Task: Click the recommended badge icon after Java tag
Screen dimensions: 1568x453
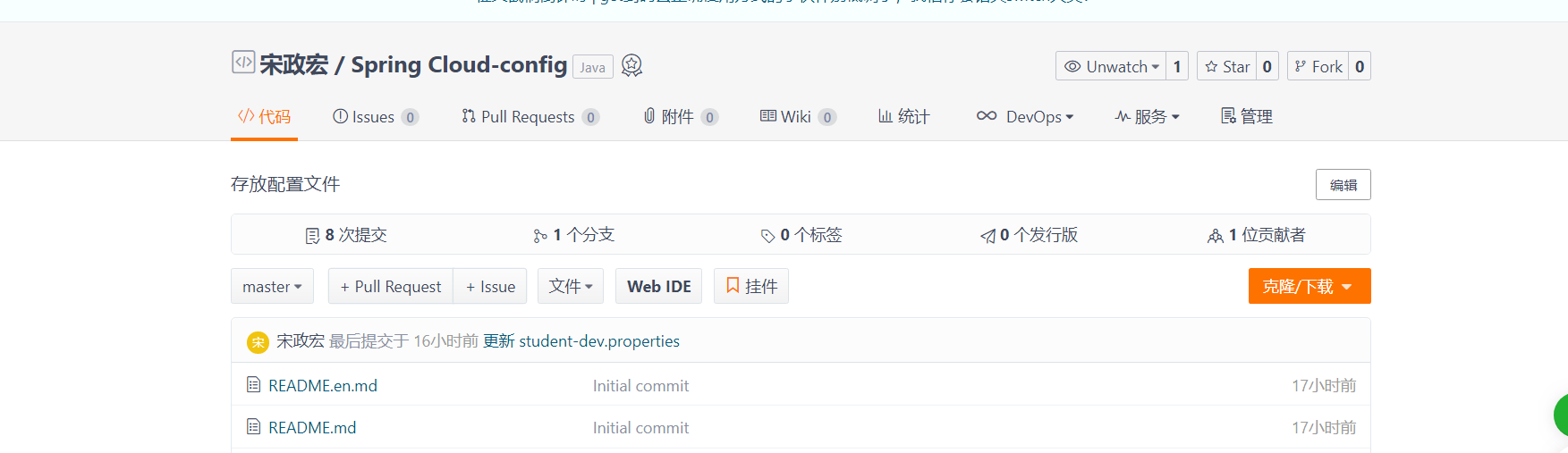Action: pos(631,65)
